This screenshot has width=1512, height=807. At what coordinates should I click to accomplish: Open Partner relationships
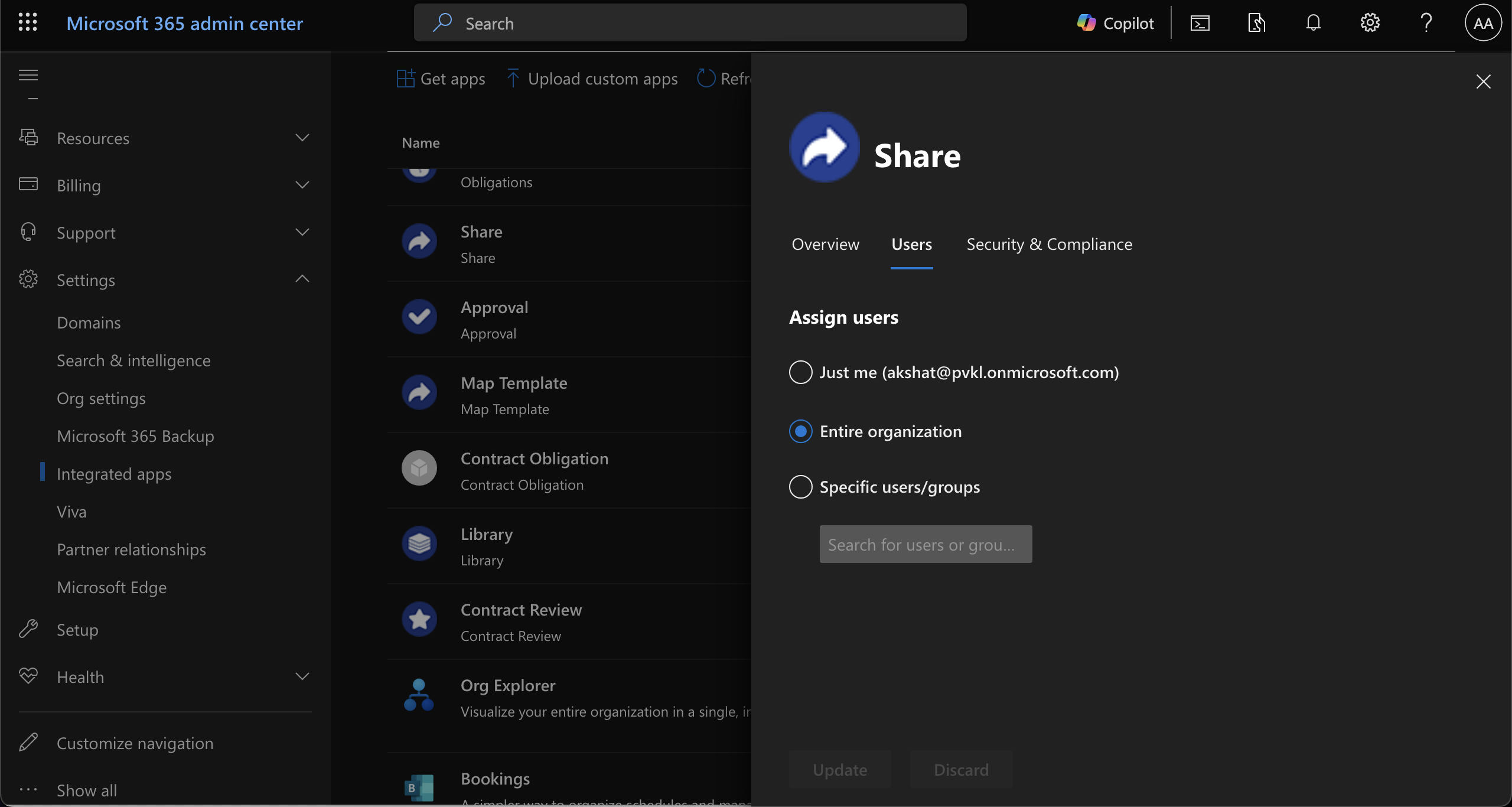coord(131,549)
